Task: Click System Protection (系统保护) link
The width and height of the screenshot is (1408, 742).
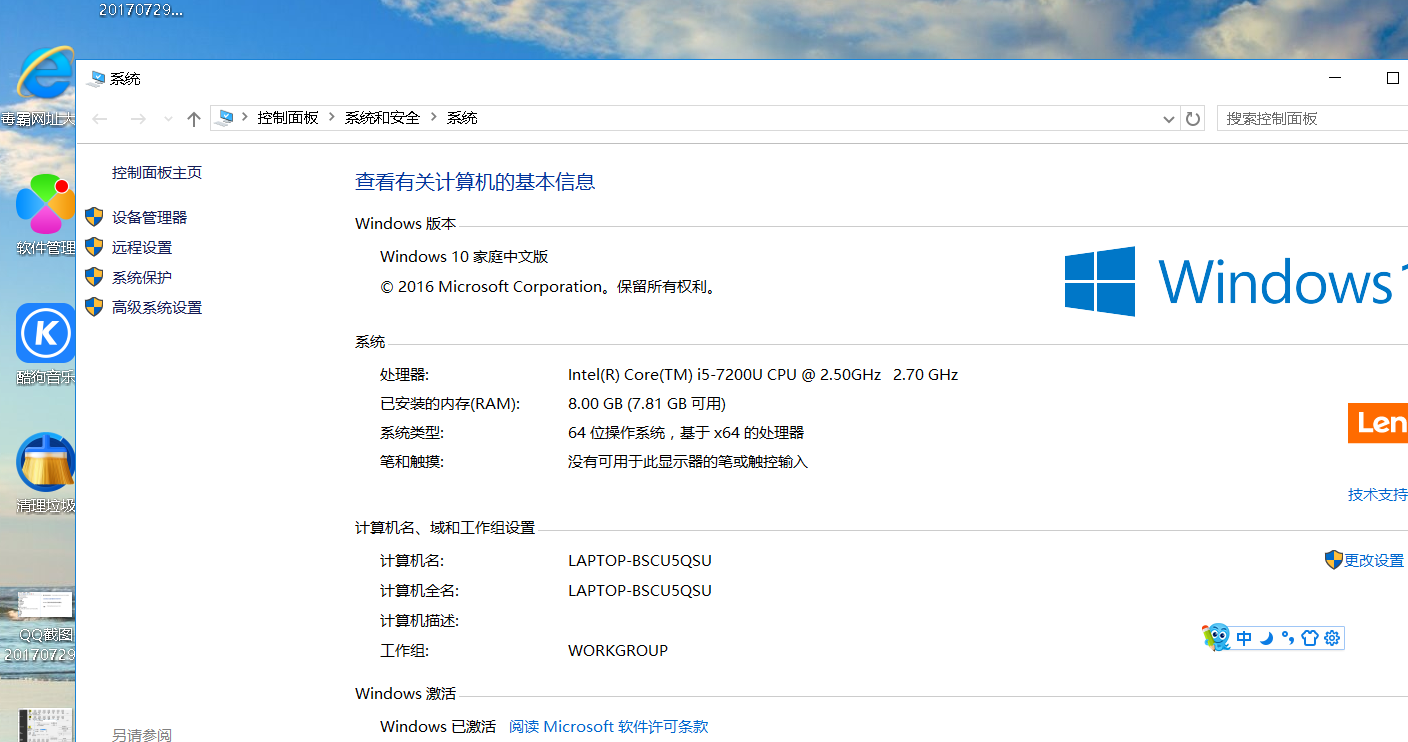Action: point(141,277)
